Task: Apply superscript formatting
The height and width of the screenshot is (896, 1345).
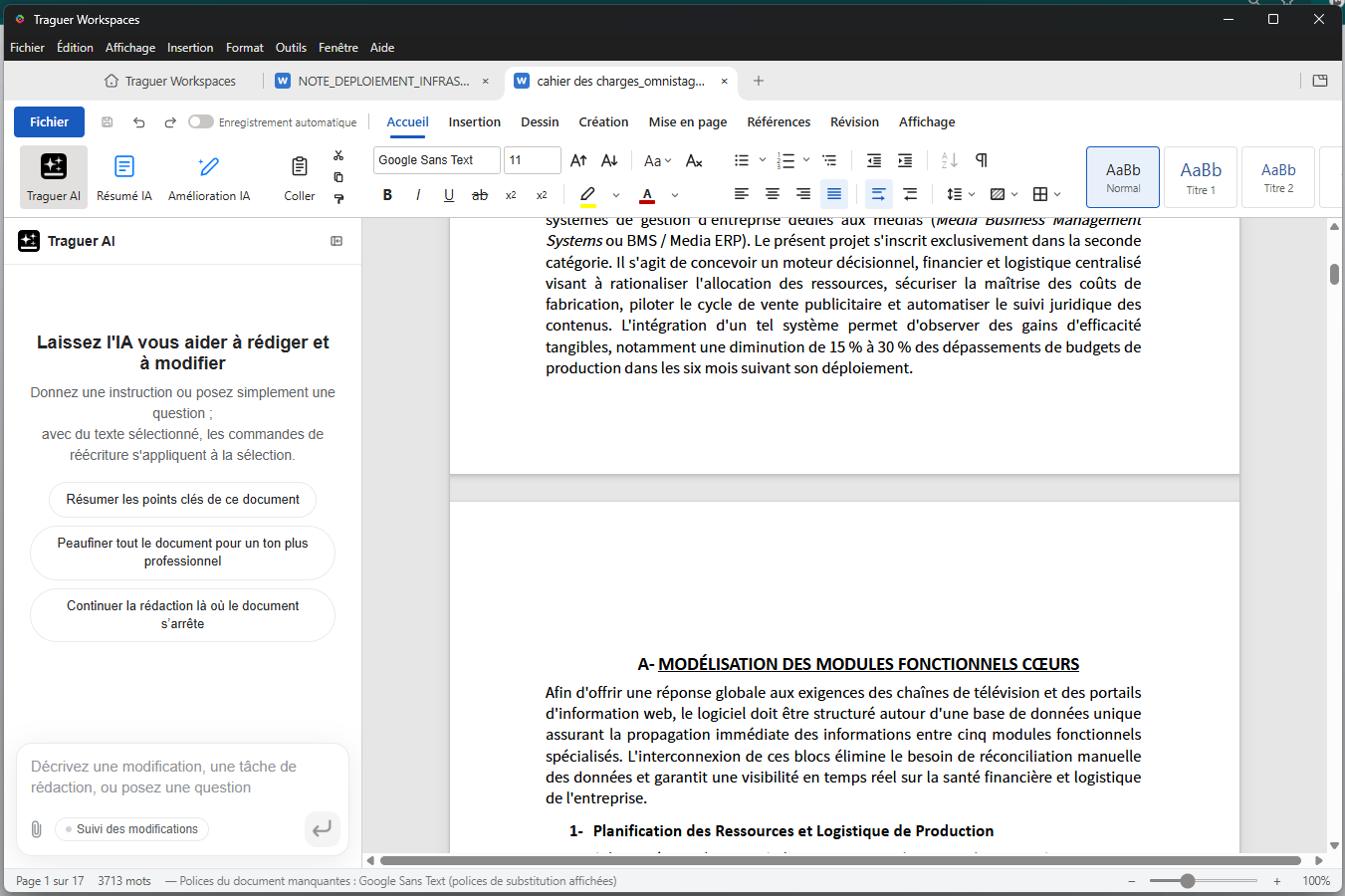Action: pos(542,195)
